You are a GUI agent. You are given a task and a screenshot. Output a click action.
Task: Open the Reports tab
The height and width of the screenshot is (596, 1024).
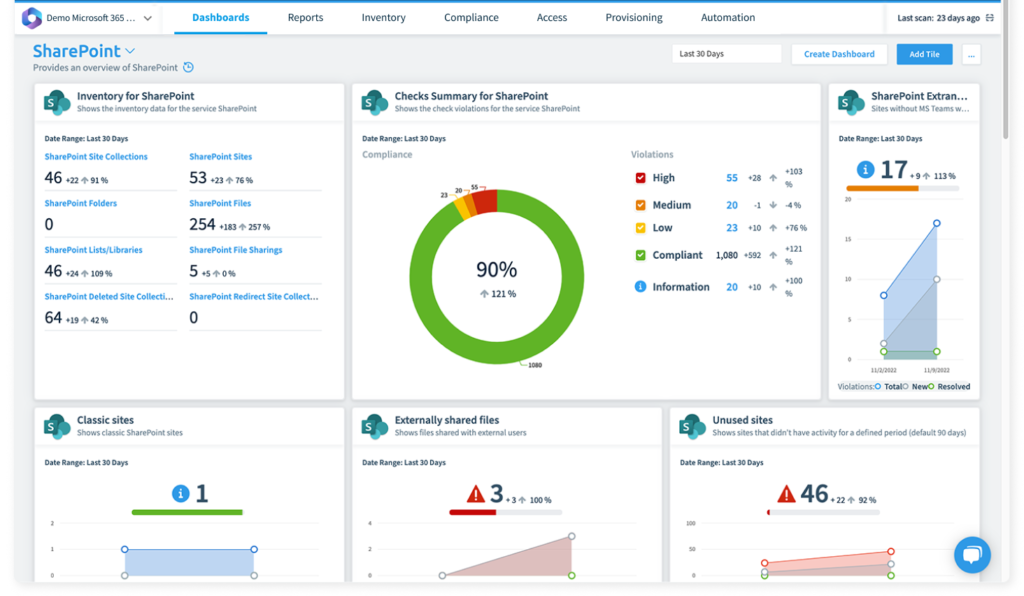(x=305, y=18)
